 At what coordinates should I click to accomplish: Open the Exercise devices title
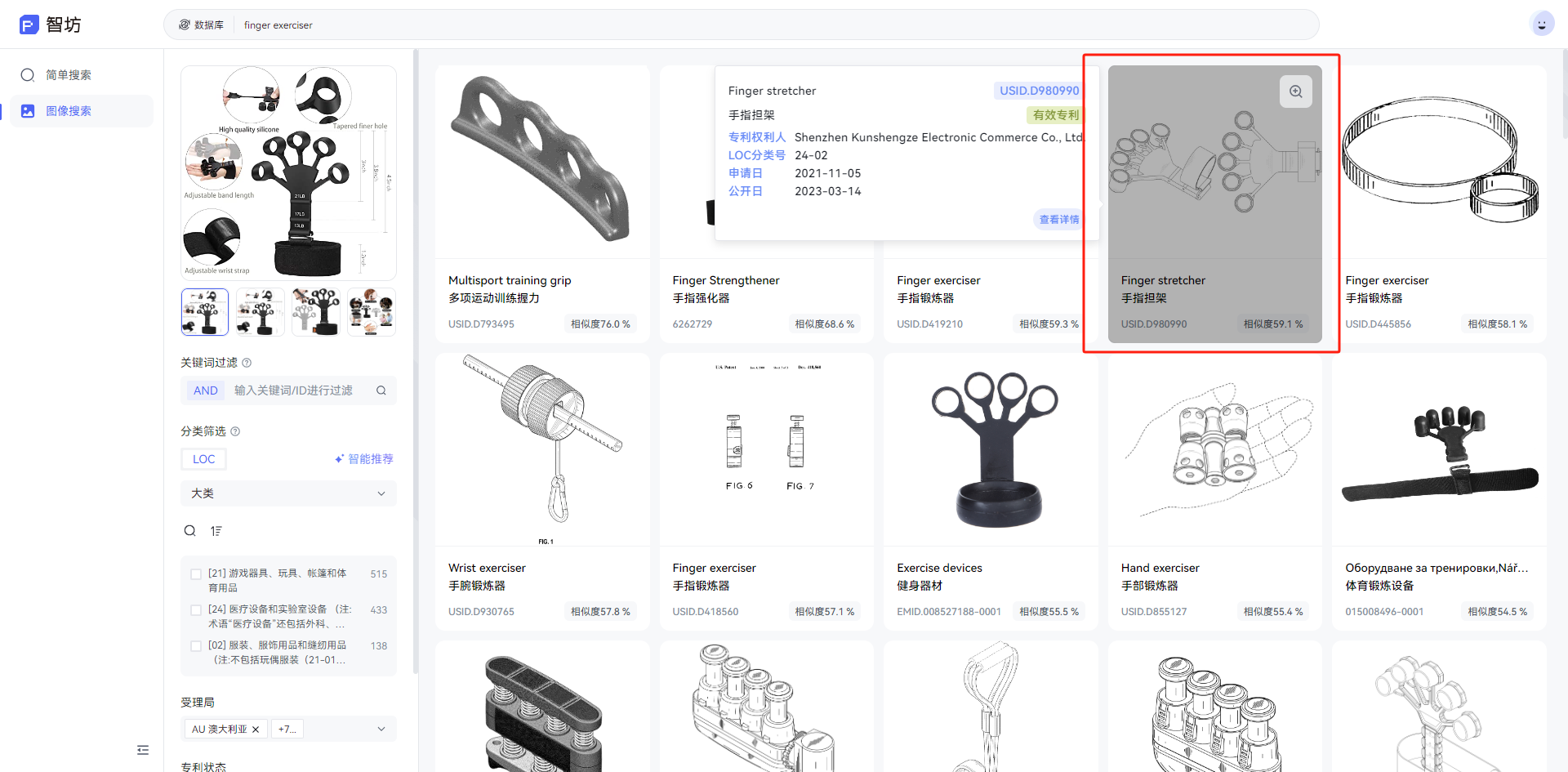tap(940, 568)
